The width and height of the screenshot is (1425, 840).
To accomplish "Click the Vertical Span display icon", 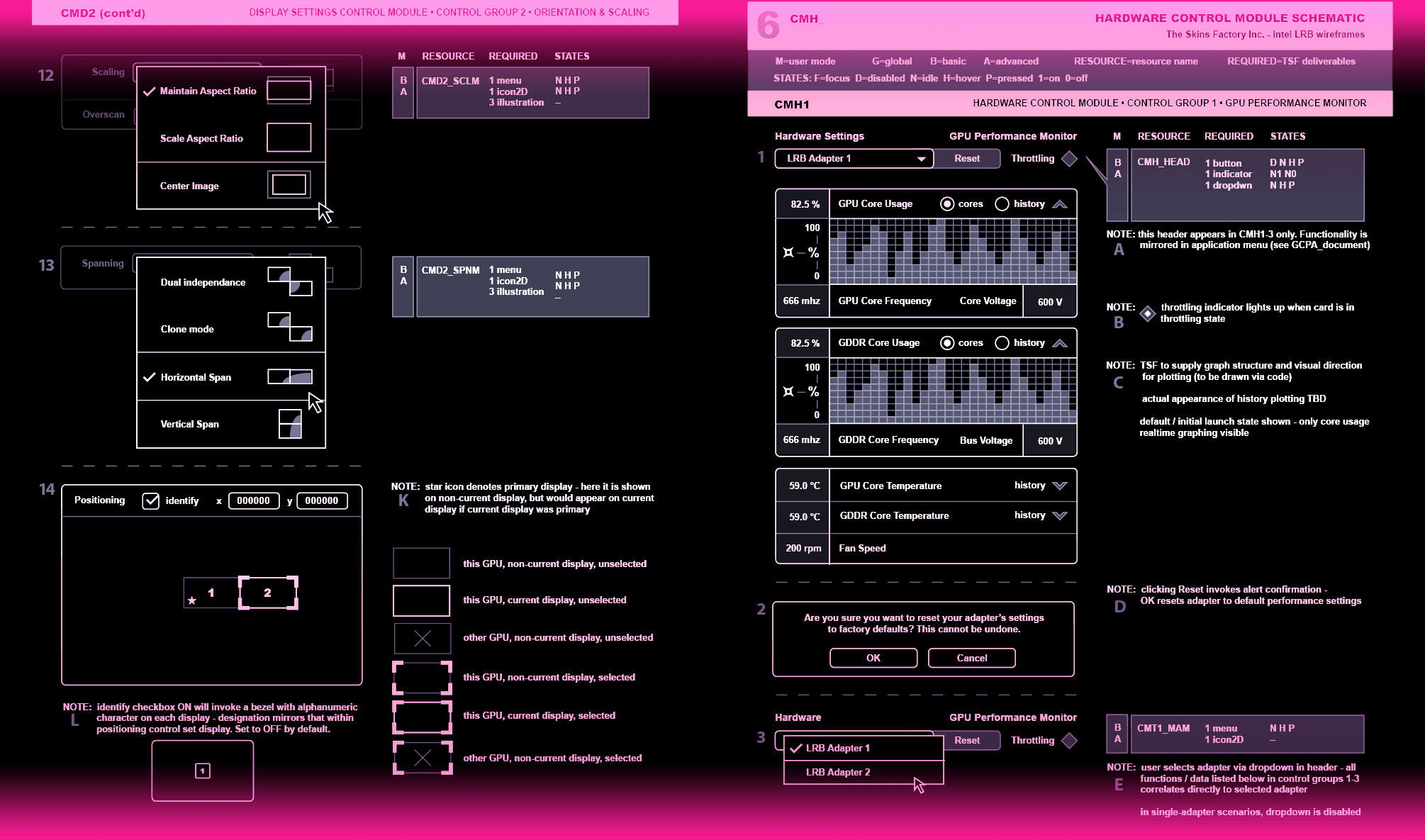I will tap(290, 424).
